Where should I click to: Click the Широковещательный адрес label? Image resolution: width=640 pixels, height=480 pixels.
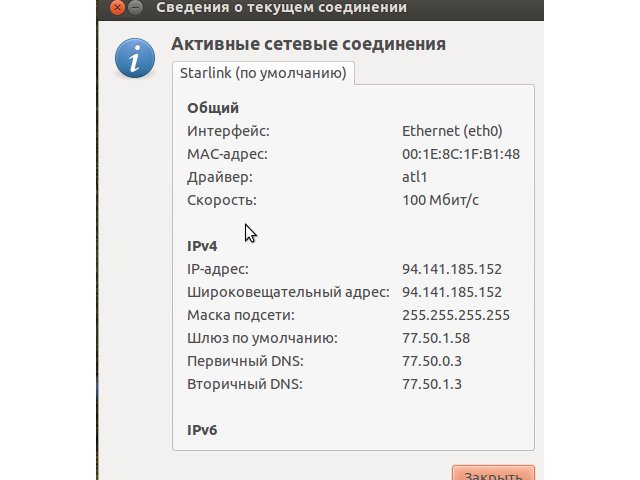(x=289, y=293)
